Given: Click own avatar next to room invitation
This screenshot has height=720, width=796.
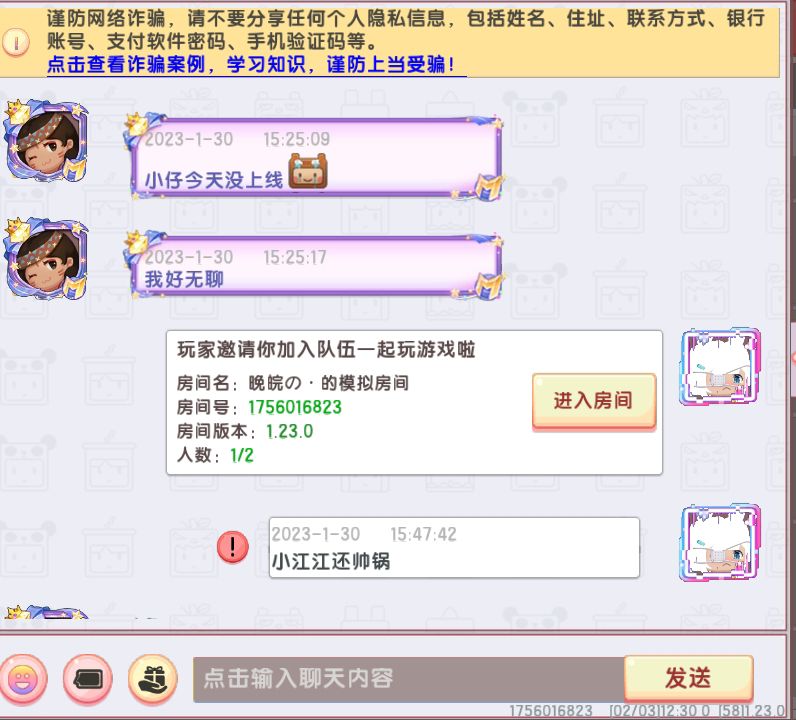Looking at the screenshot, I should [720, 367].
